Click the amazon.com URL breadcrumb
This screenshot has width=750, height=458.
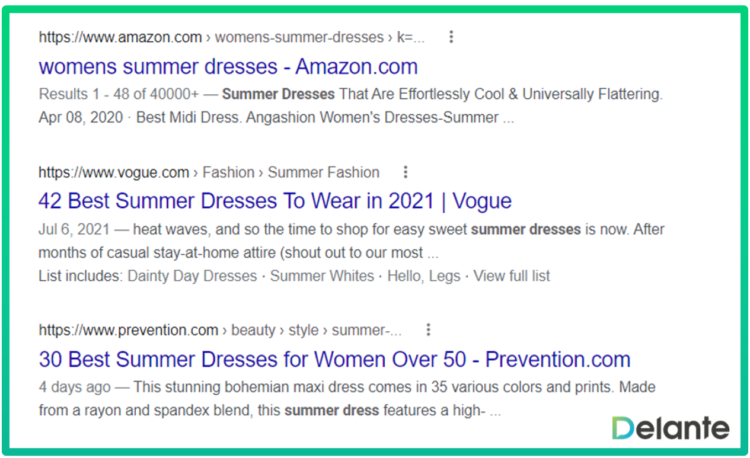click(232, 37)
